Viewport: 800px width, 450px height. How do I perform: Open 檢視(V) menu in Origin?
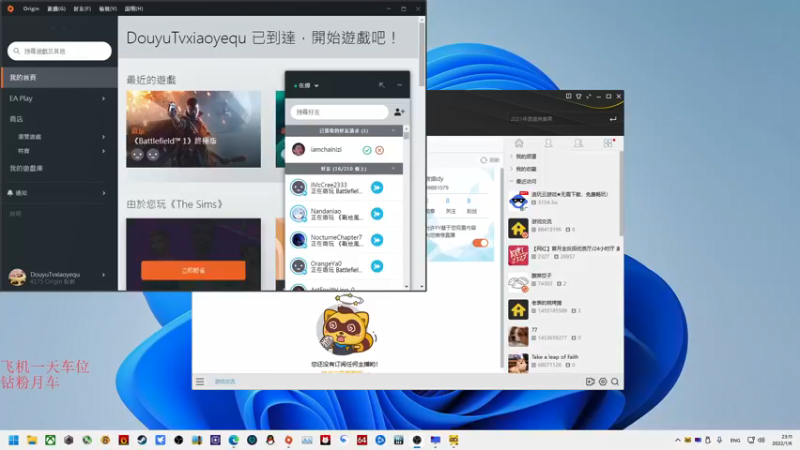(108, 9)
